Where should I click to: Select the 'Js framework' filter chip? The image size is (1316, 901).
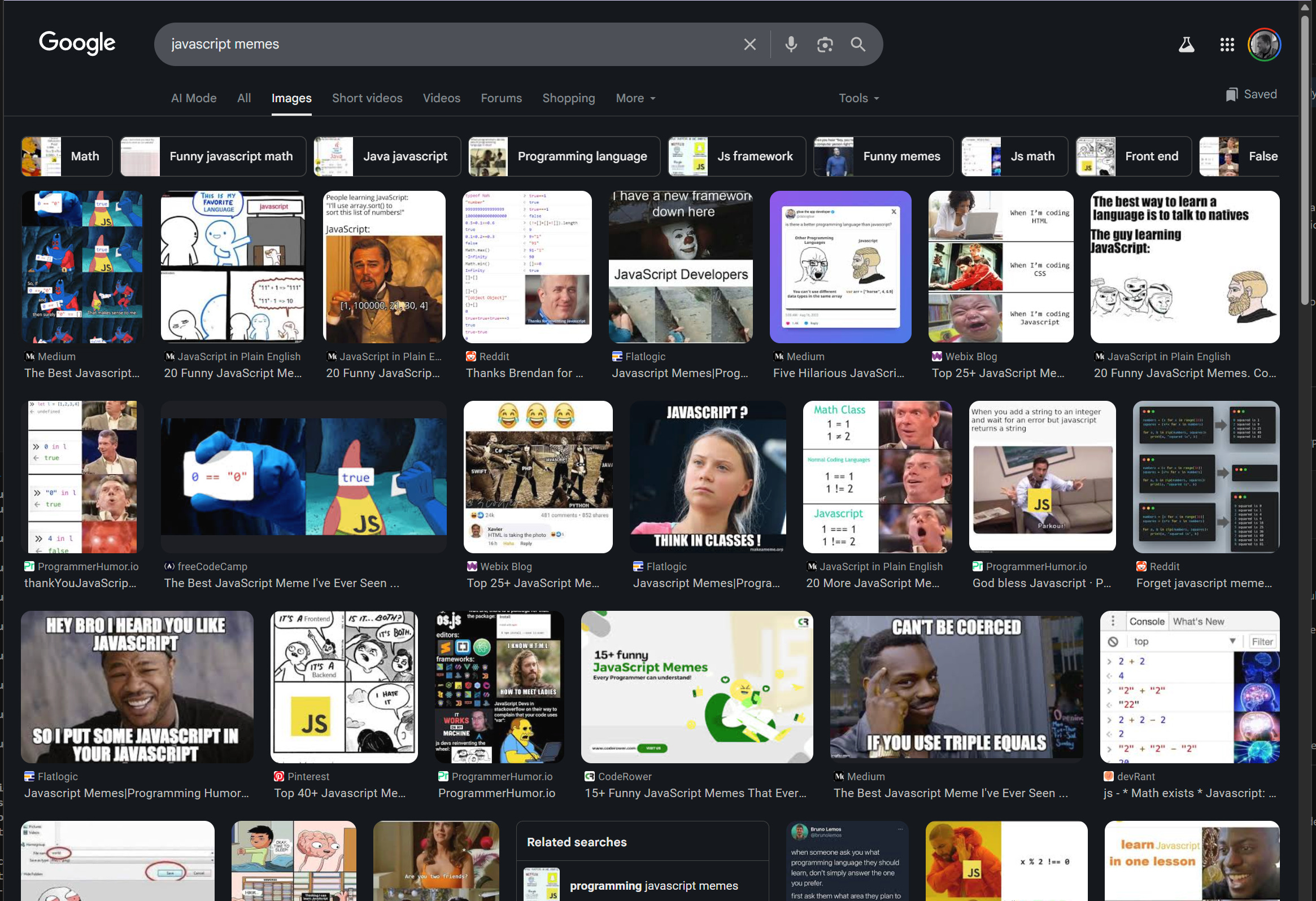coord(737,156)
